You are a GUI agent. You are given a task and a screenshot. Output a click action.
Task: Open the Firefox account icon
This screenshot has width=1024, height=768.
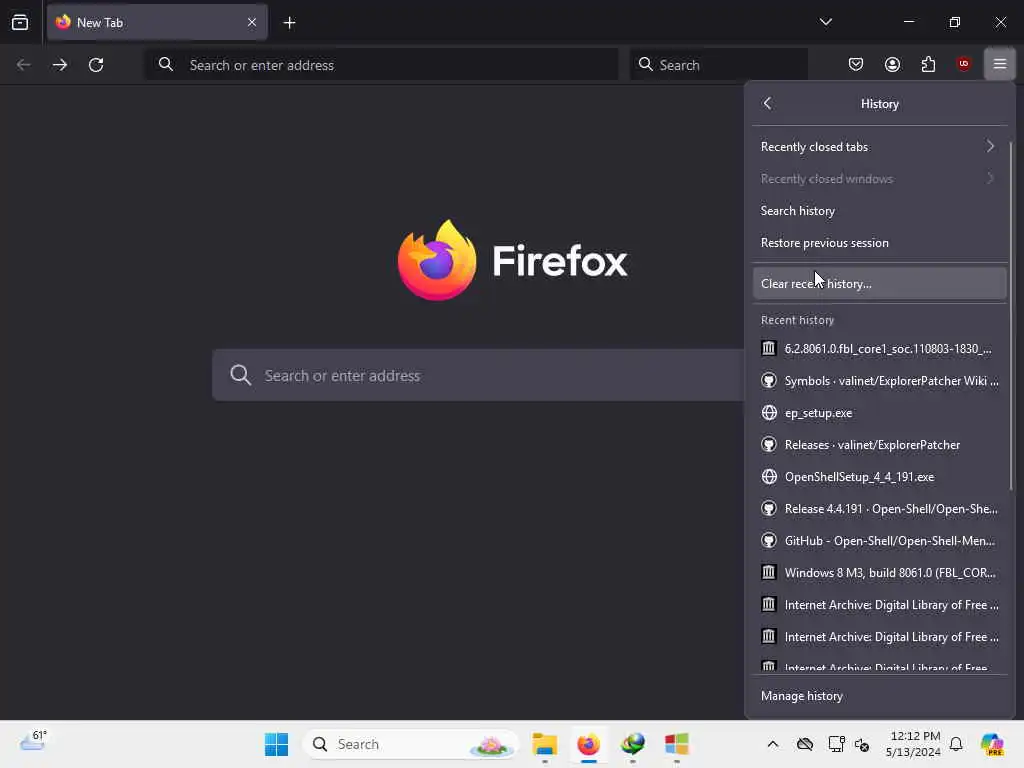click(892, 64)
